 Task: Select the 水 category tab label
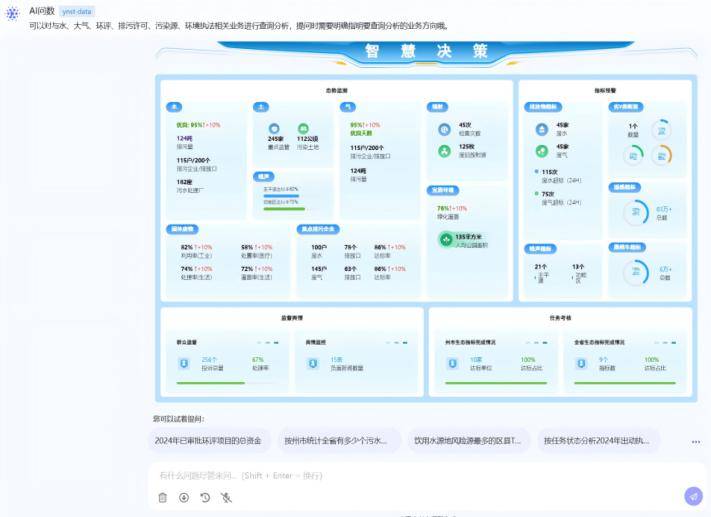point(175,106)
